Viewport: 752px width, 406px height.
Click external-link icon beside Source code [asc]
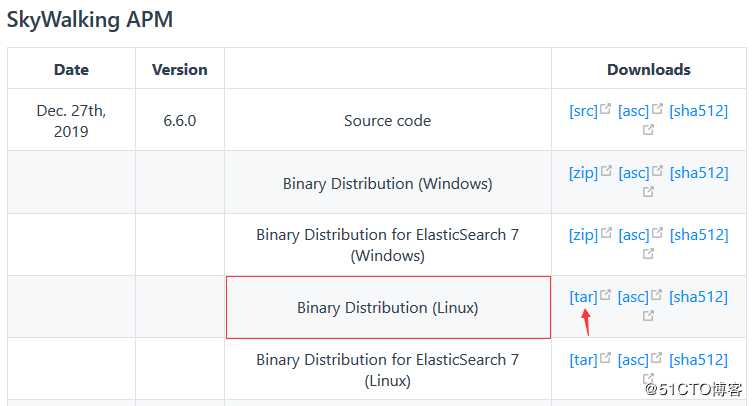(657, 108)
